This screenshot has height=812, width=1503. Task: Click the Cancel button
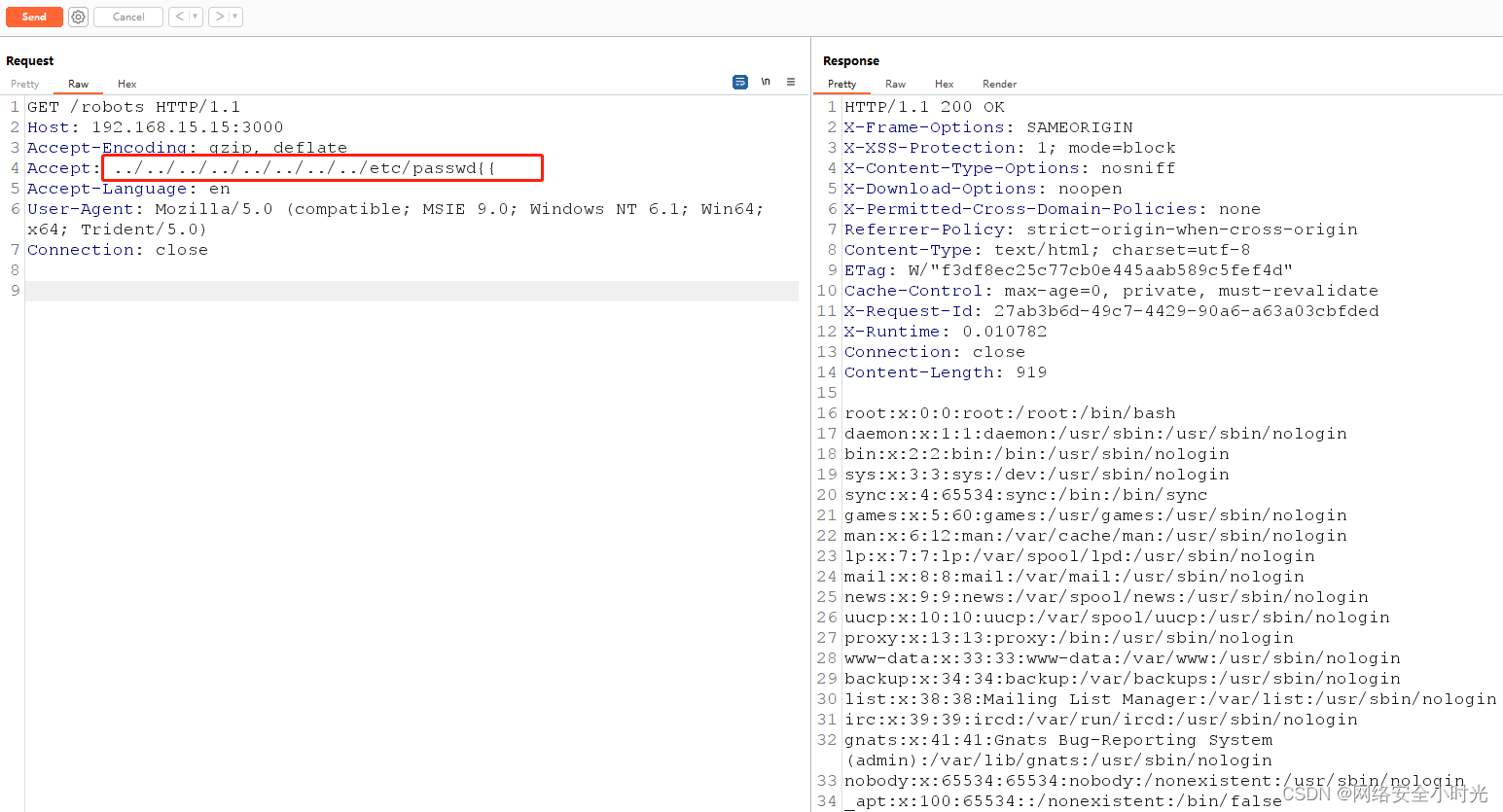128,17
